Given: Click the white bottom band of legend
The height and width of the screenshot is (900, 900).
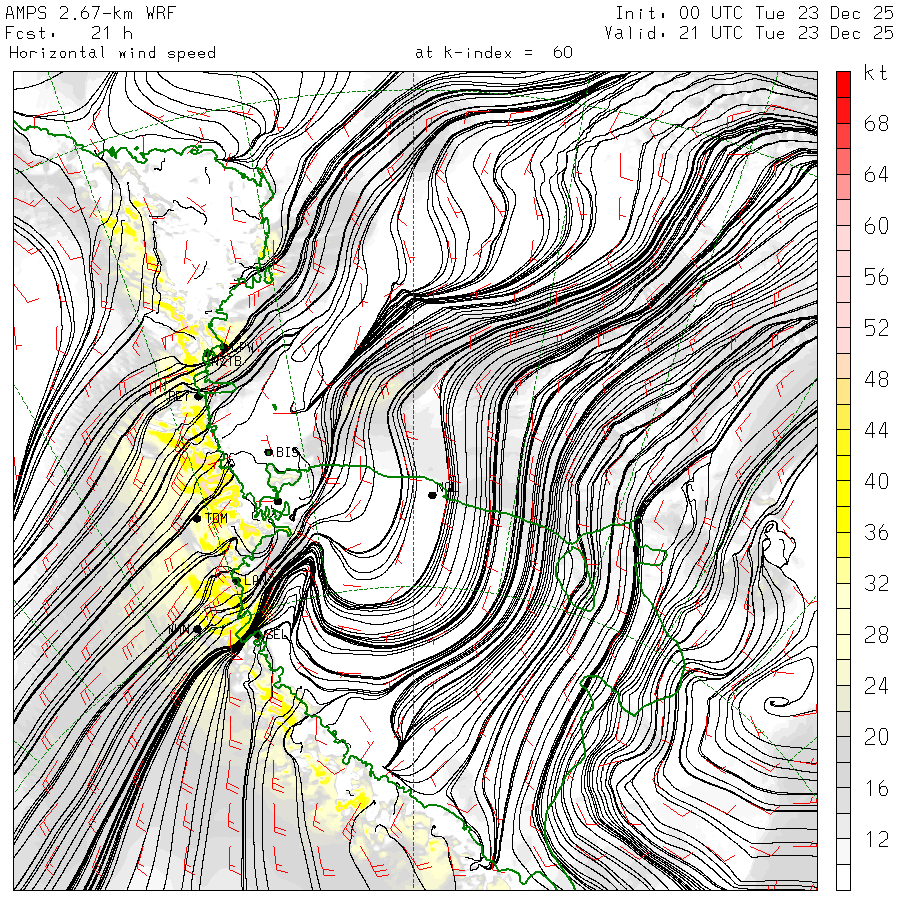Looking at the screenshot, I should click(843, 877).
